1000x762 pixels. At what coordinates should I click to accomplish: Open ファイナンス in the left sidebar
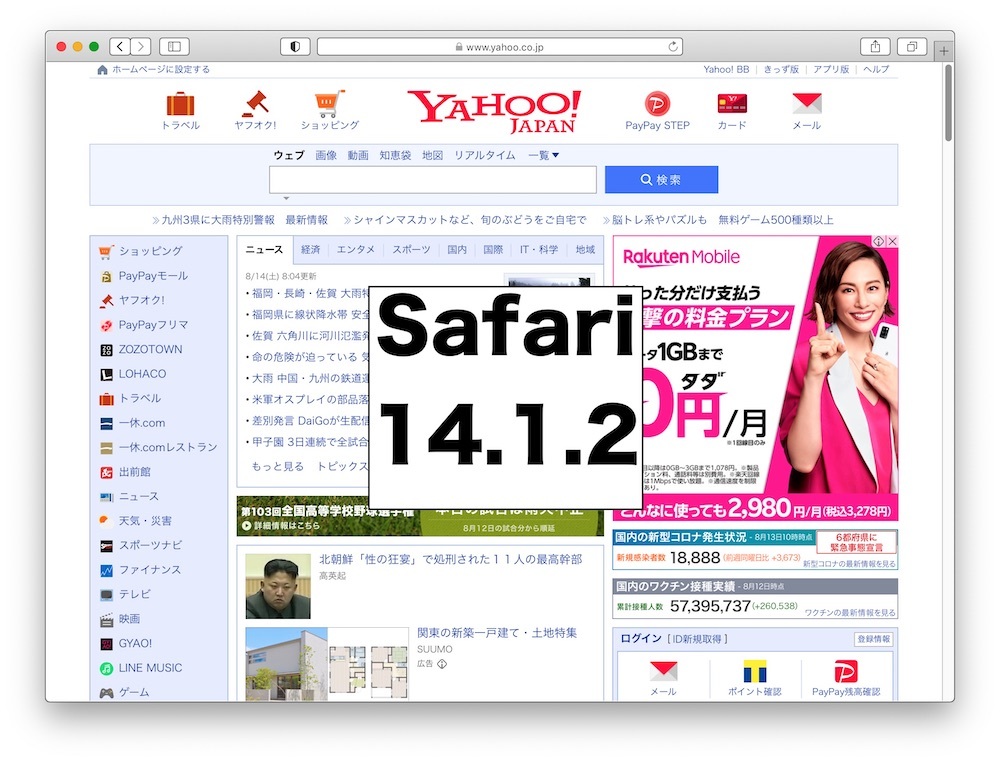150,569
